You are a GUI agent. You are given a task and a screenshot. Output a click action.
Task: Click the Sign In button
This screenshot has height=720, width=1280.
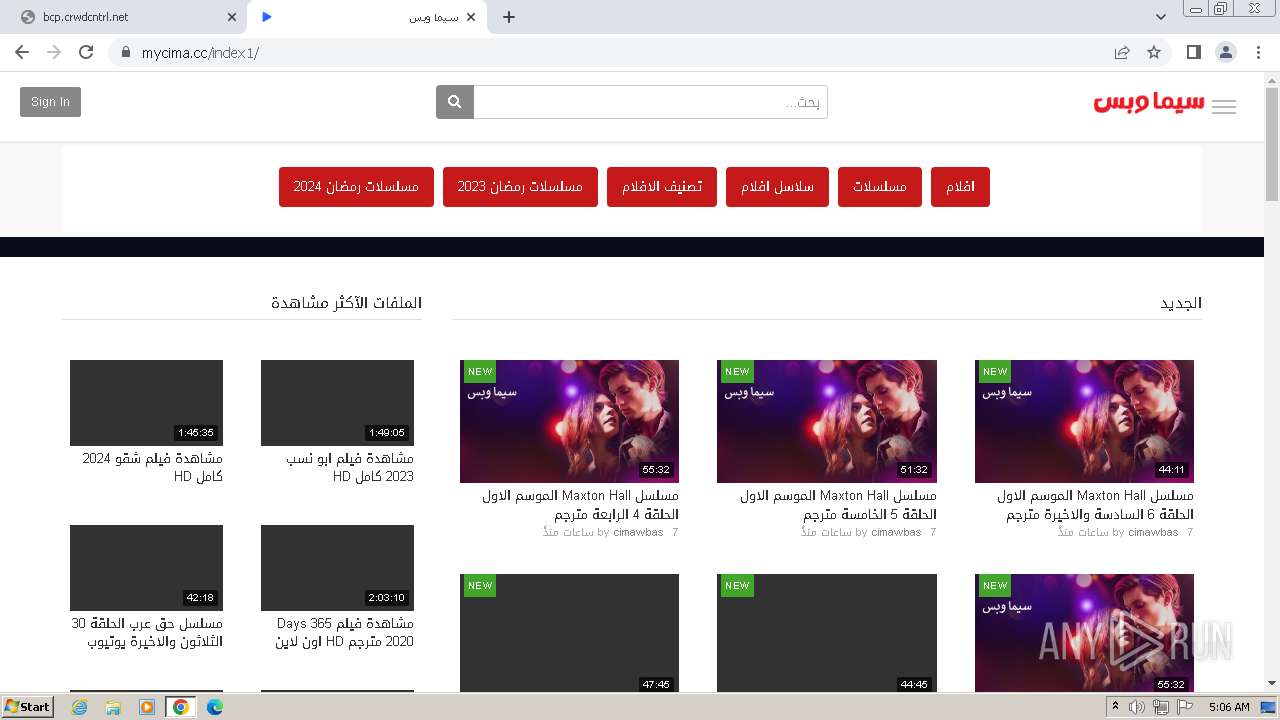50,102
